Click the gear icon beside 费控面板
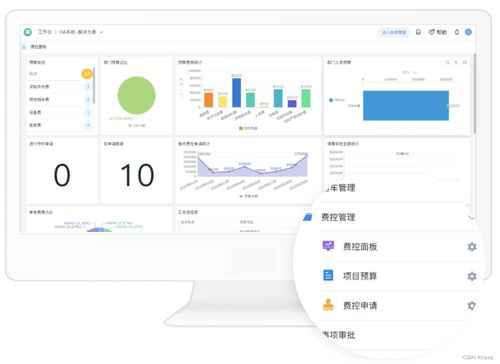Screen dimensions: 500x364 [x=472, y=247]
